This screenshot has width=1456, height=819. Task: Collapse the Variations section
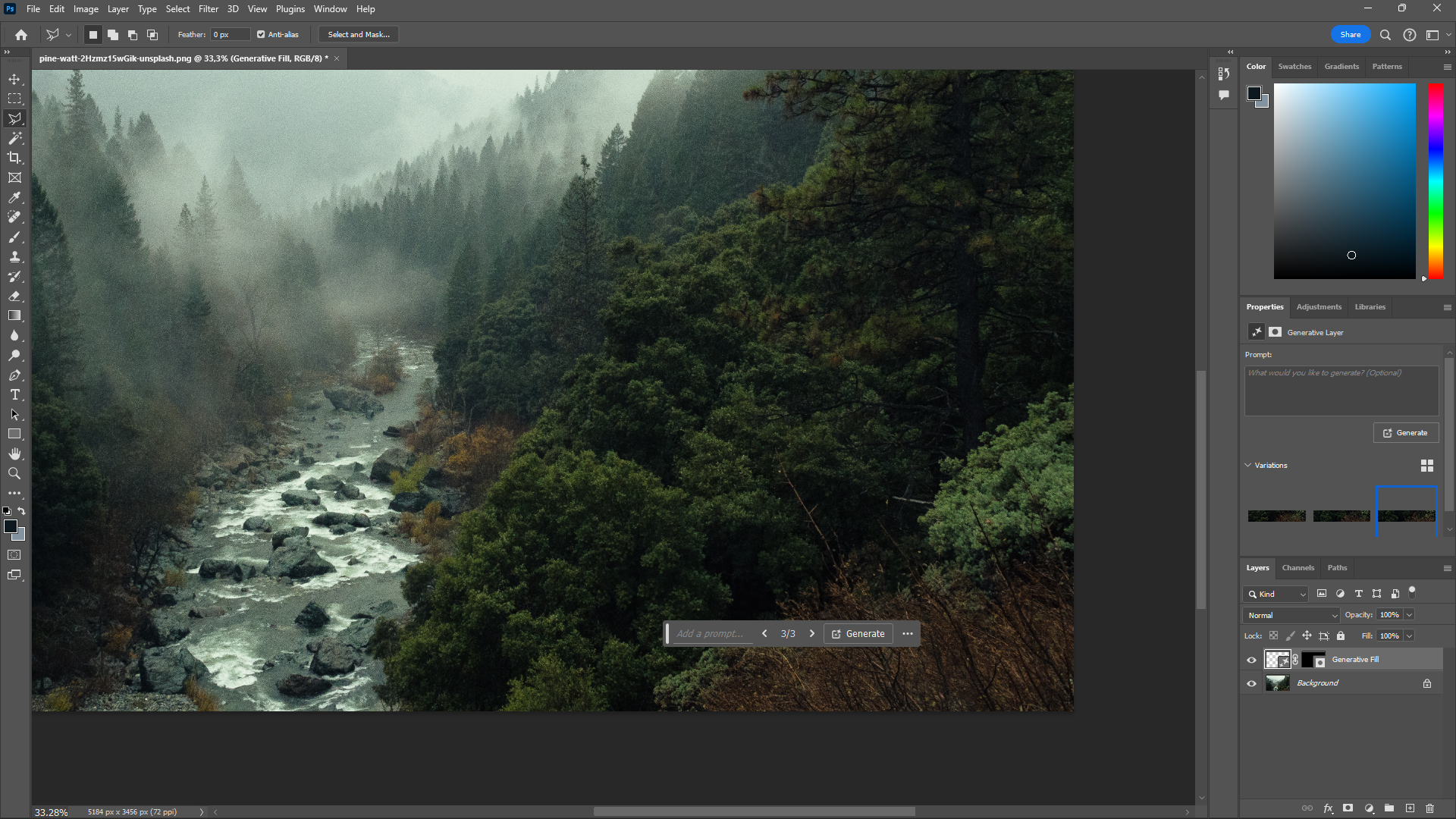[1248, 465]
